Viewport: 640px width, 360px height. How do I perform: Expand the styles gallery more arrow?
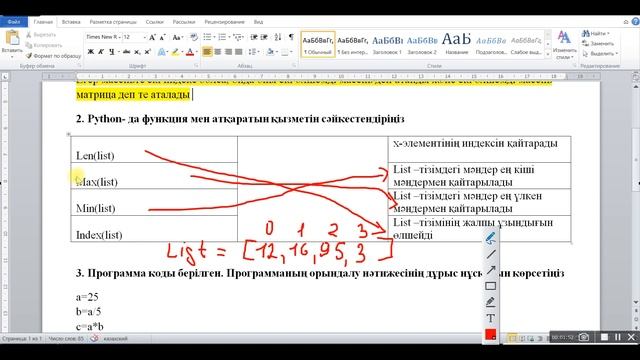[x=548, y=53]
